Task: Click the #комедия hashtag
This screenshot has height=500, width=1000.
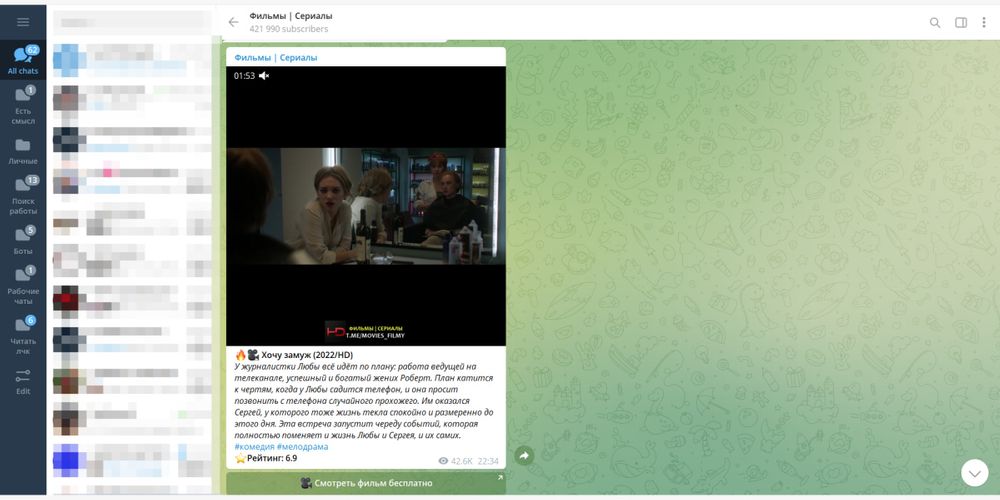Action: coord(254,447)
